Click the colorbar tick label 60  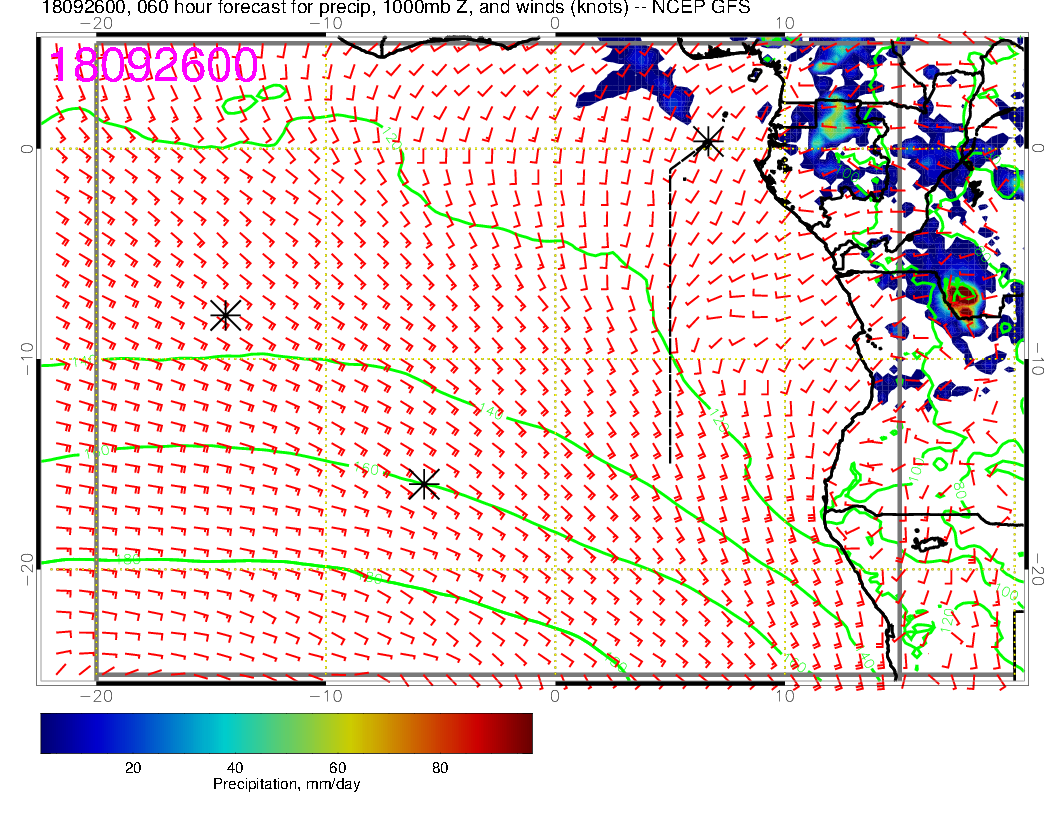pos(337,768)
